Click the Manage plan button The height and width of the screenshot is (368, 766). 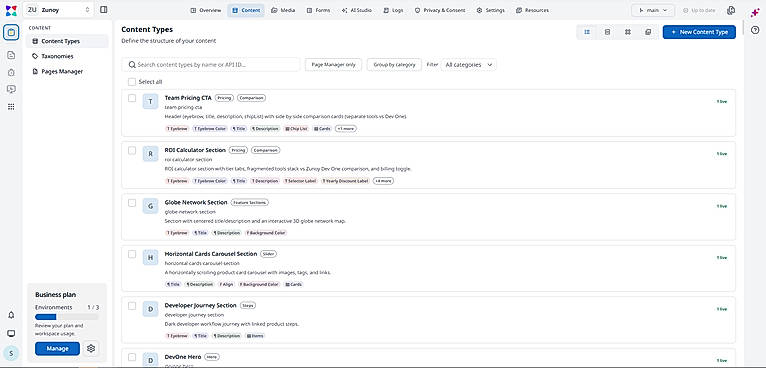coord(57,348)
